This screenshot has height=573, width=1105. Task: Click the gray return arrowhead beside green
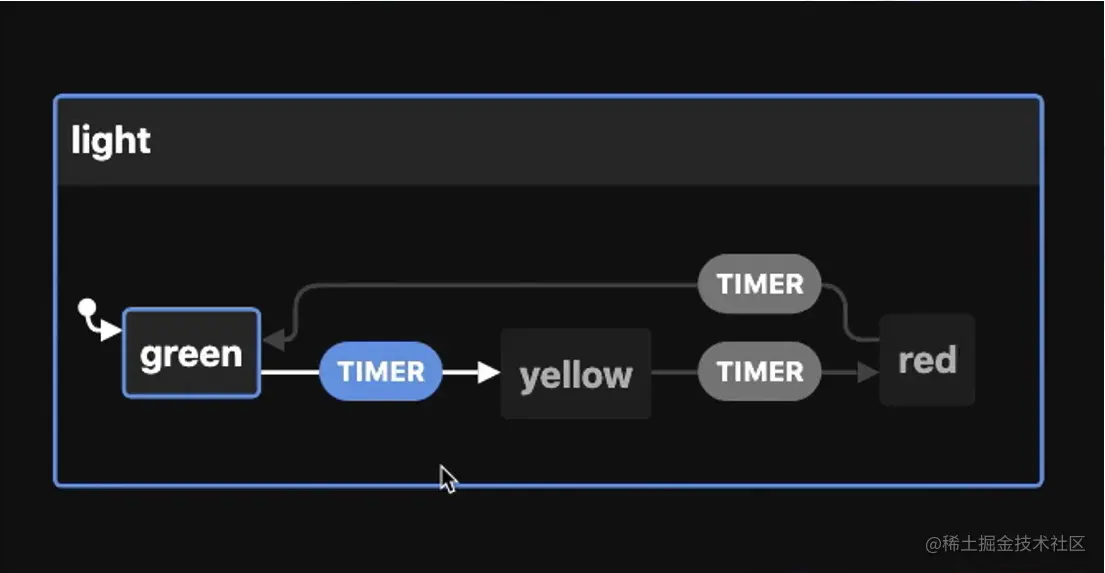pyautogui.click(x=273, y=340)
